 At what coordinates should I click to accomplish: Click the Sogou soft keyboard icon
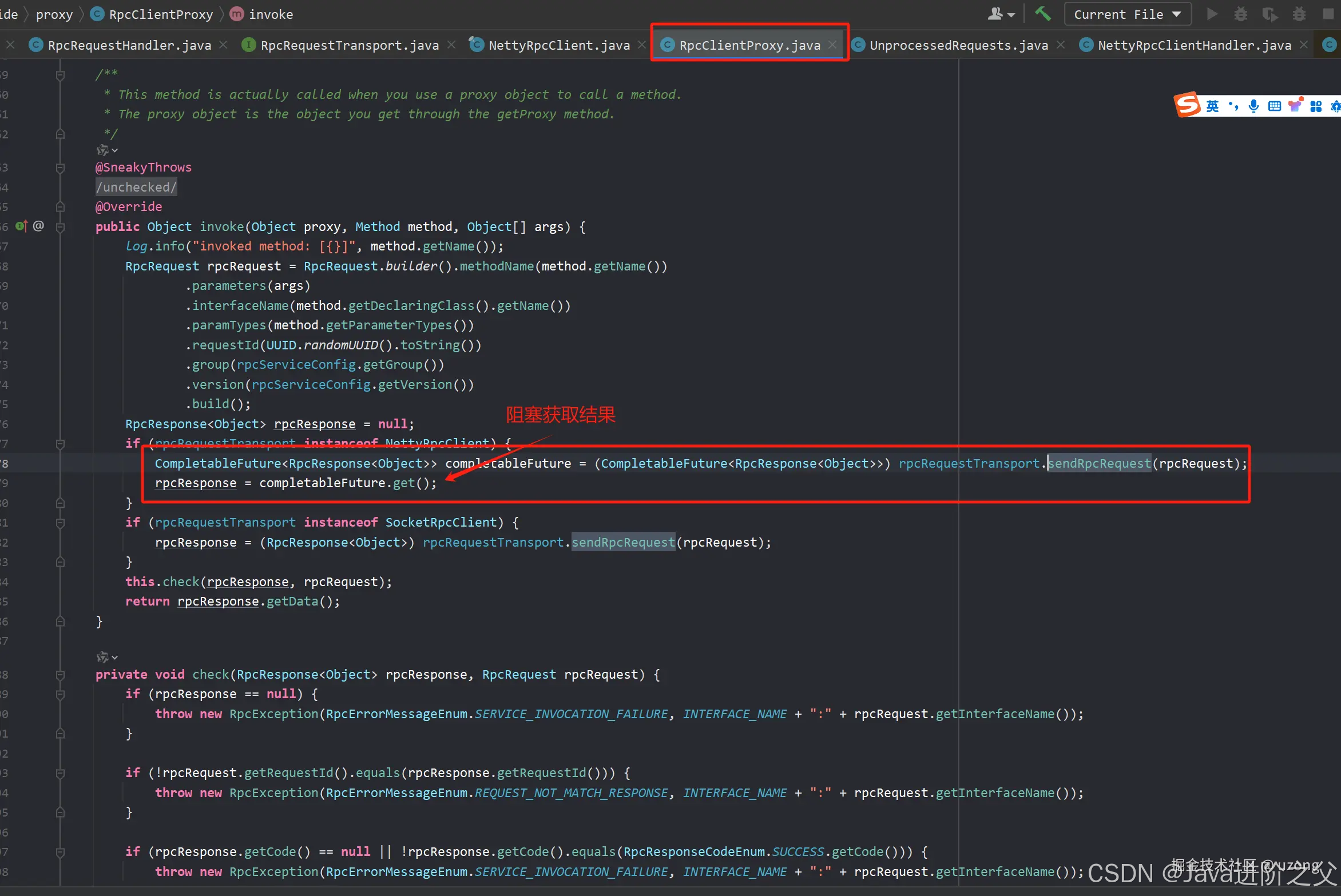coord(1274,106)
